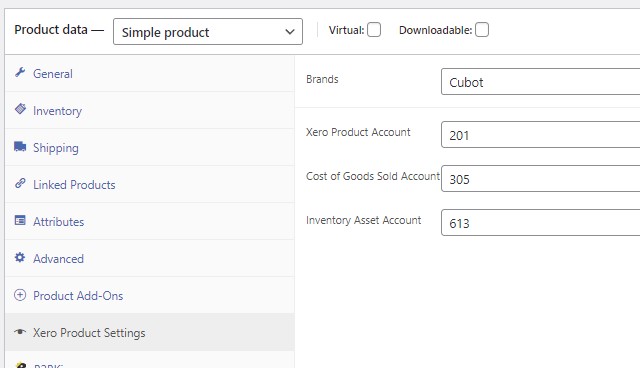Click the Inventory tag icon
The width and height of the screenshot is (640, 368).
(20, 109)
